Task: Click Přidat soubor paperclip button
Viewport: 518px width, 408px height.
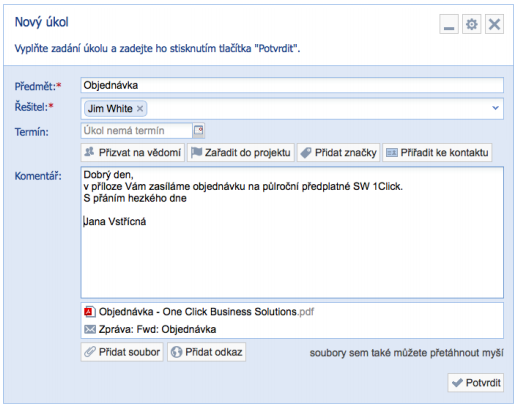Action: (122, 352)
